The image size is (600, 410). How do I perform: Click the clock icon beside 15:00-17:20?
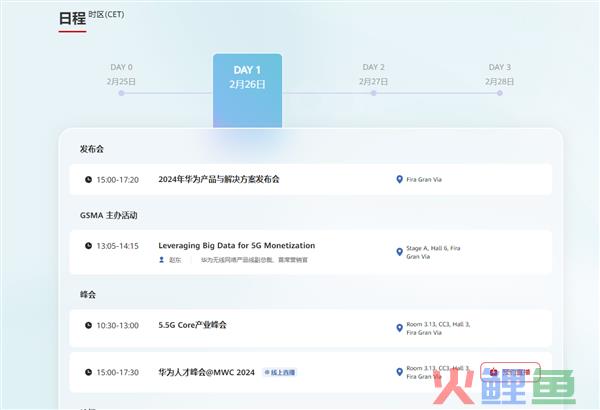[88, 179]
